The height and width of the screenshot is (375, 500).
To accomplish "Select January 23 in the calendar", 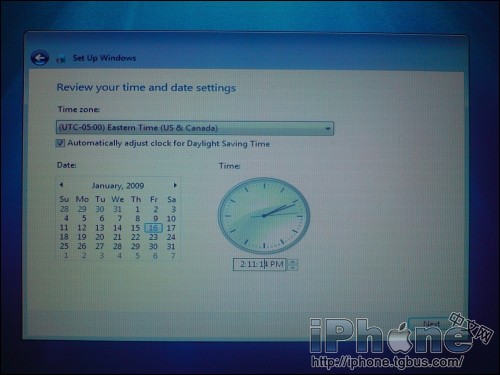I will [153, 237].
